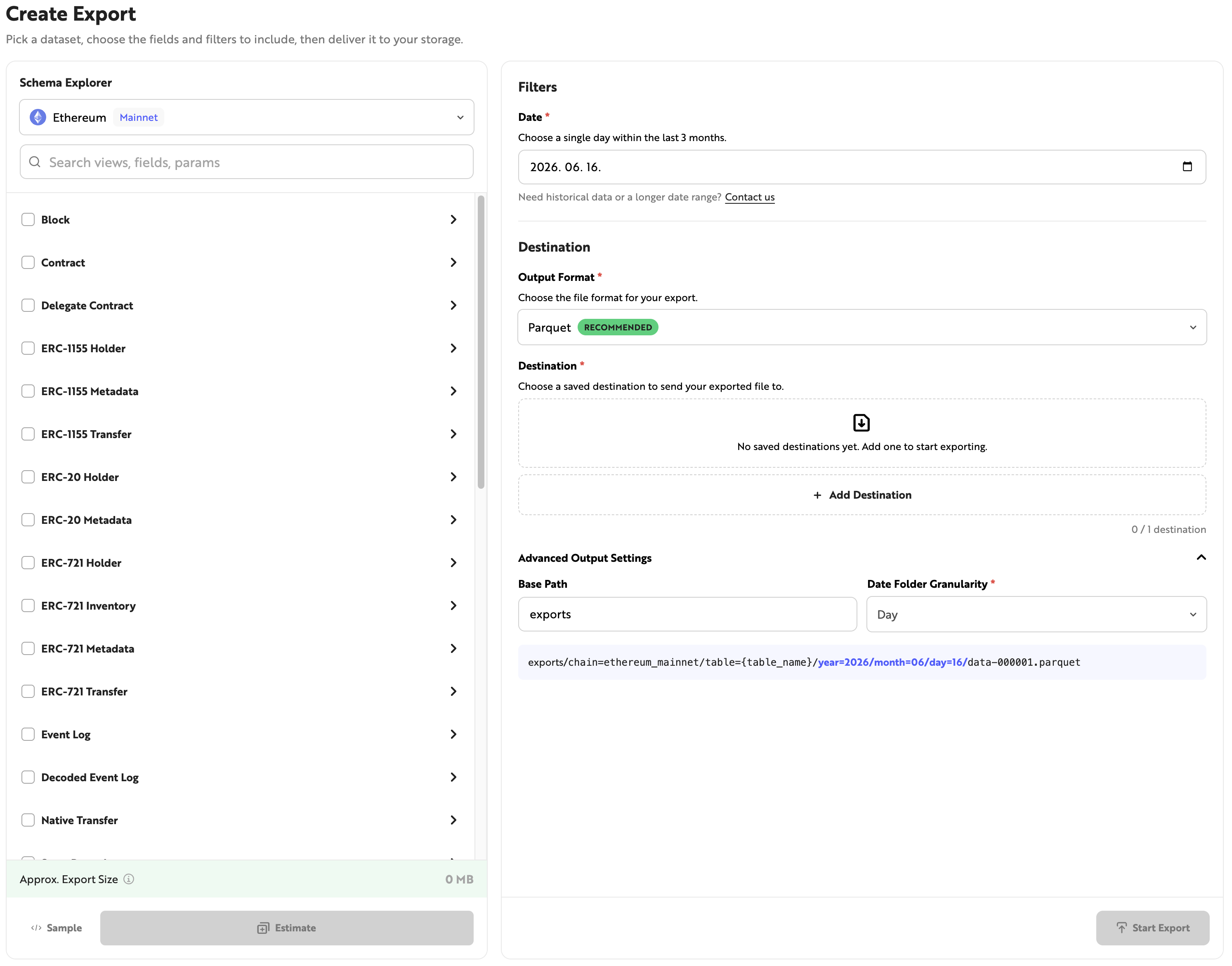The image size is (1232, 966).
Task: Expand the ERC-721 Transfer chevron
Action: 453,691
